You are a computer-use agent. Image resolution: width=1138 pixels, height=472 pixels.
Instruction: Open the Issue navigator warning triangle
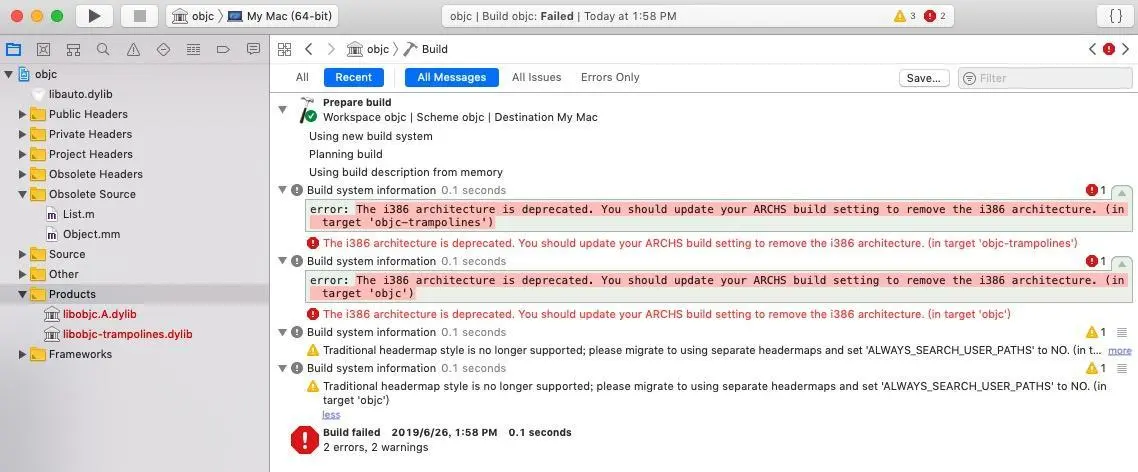click(134, 49)
